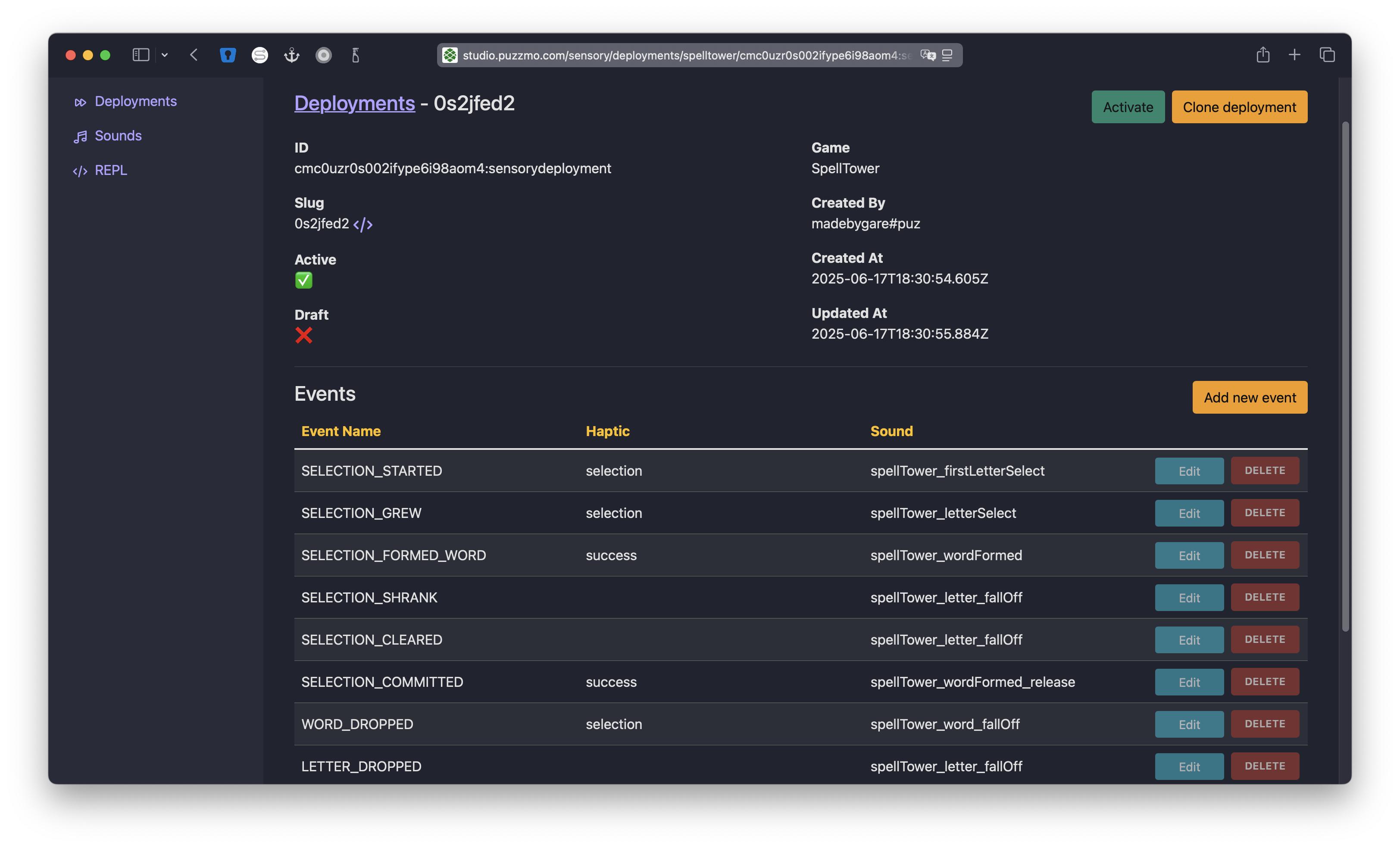The height and width of the screenshot is (848, 1400).
Task: Click the spray bottle extension icon
Action: [x=356, y=55]
